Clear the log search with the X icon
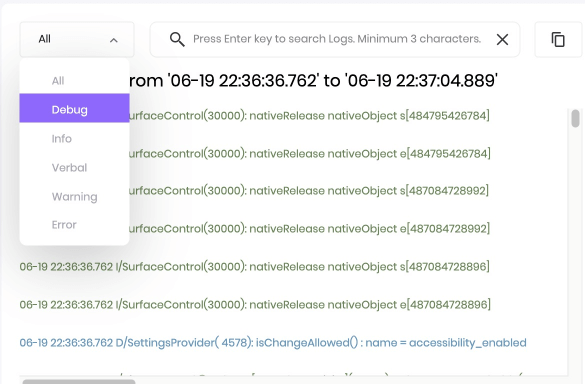585x384 pixels. (502, 39)
